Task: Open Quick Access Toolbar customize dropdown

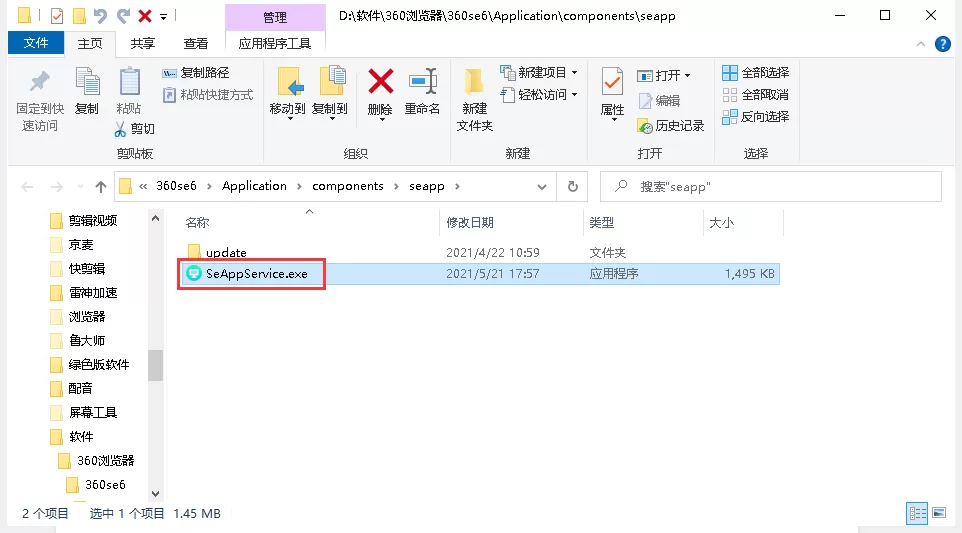Action: tap(164, 17)
